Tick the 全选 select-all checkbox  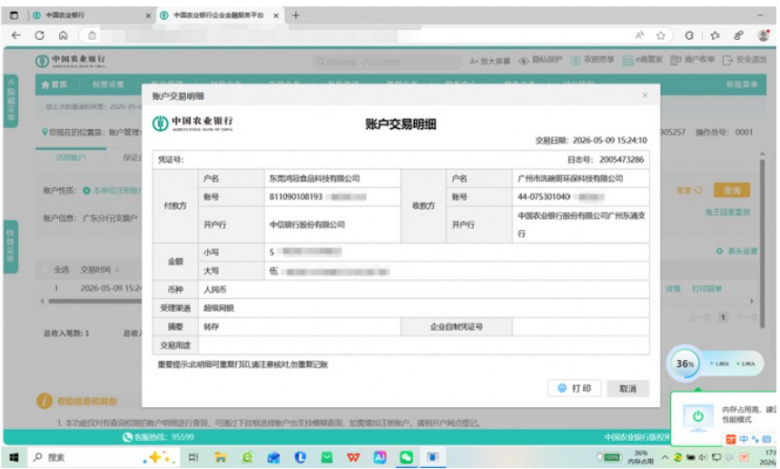click(x=45, y=270)
